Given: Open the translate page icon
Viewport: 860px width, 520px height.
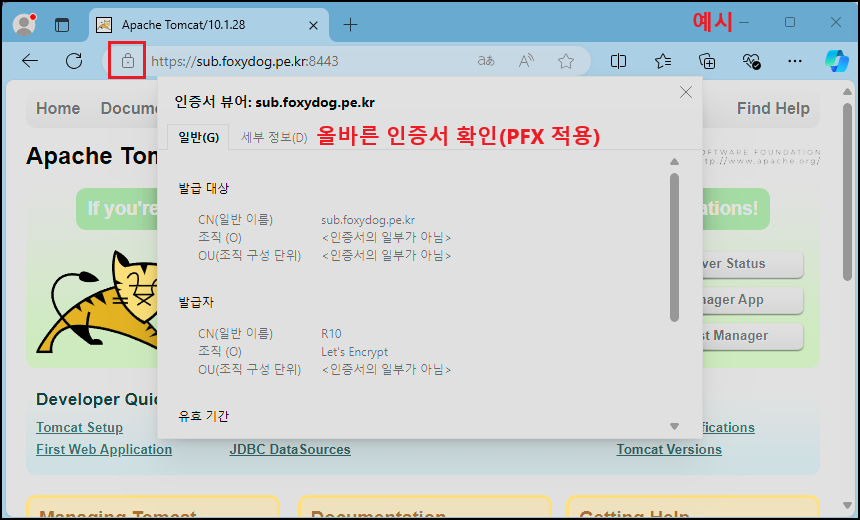Looking at the screenshot, I should (x=486, y=61).
